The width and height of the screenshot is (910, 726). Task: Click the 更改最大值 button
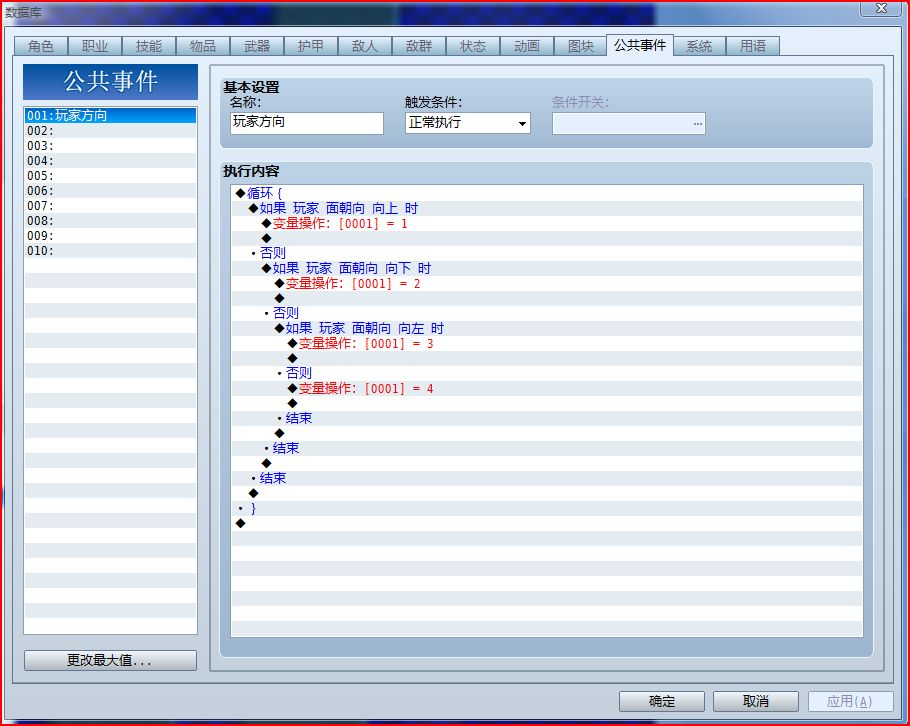pyautogui.click(x=110, y=660)
